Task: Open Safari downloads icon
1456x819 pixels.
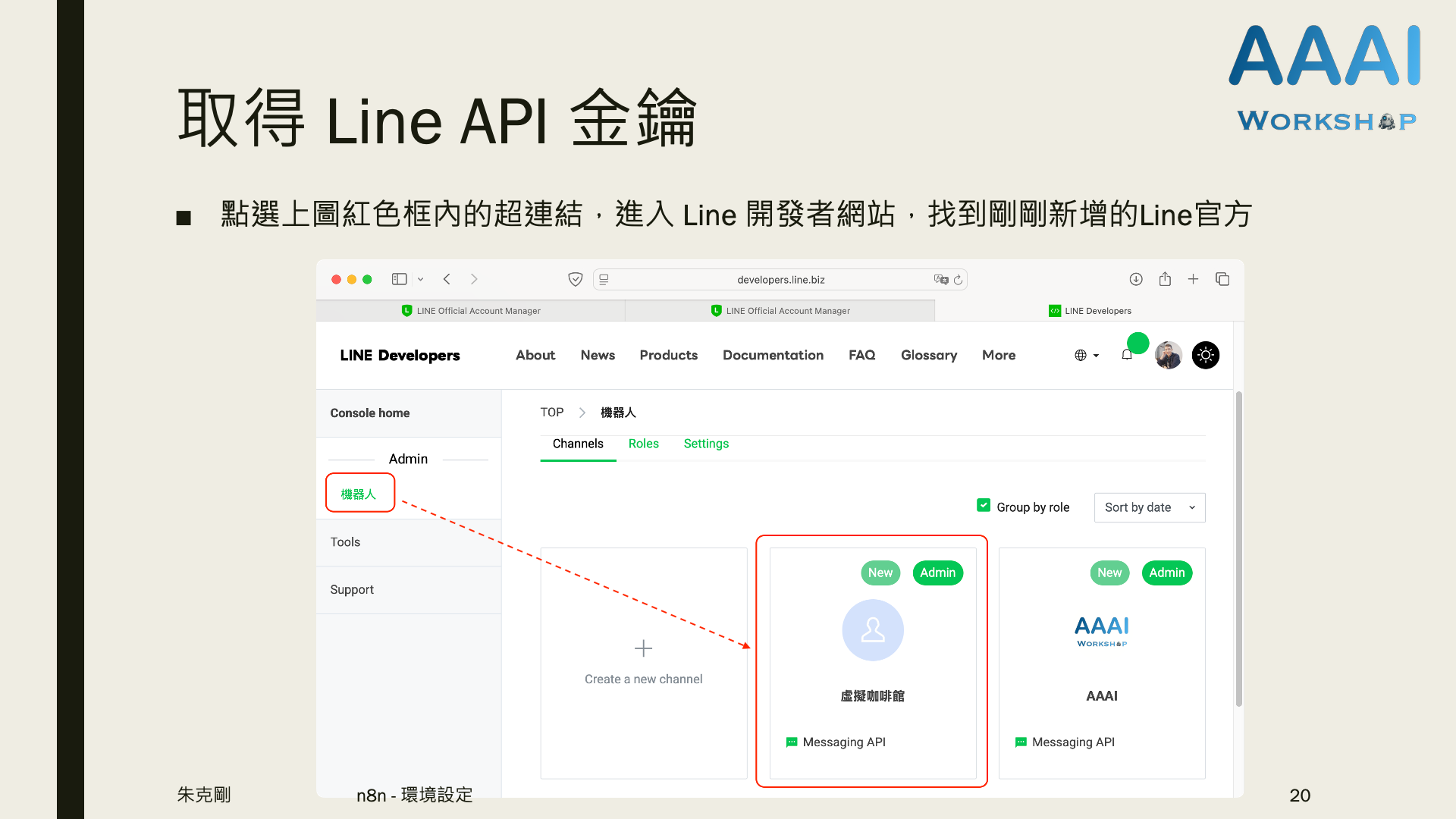Action: coord(1136,279)
